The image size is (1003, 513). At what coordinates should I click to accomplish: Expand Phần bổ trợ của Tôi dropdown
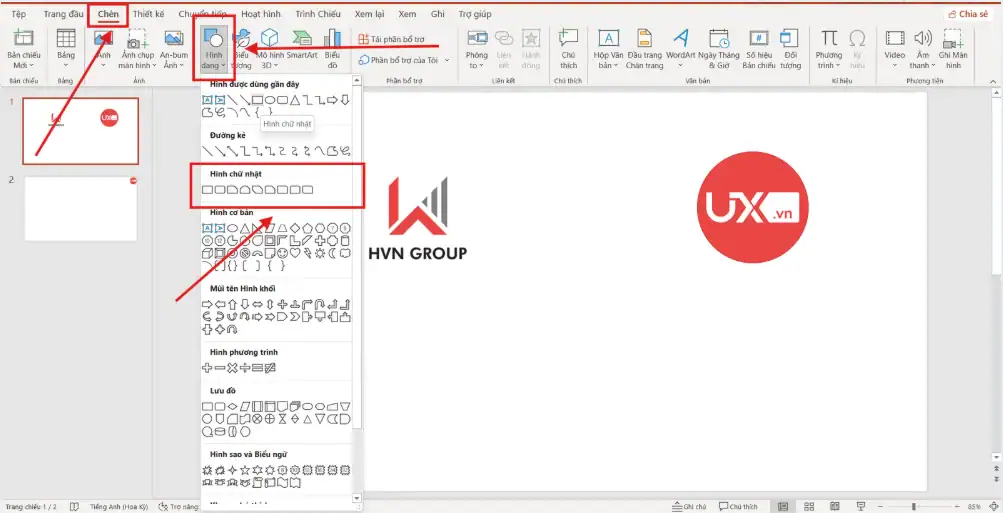pos(447,60)
